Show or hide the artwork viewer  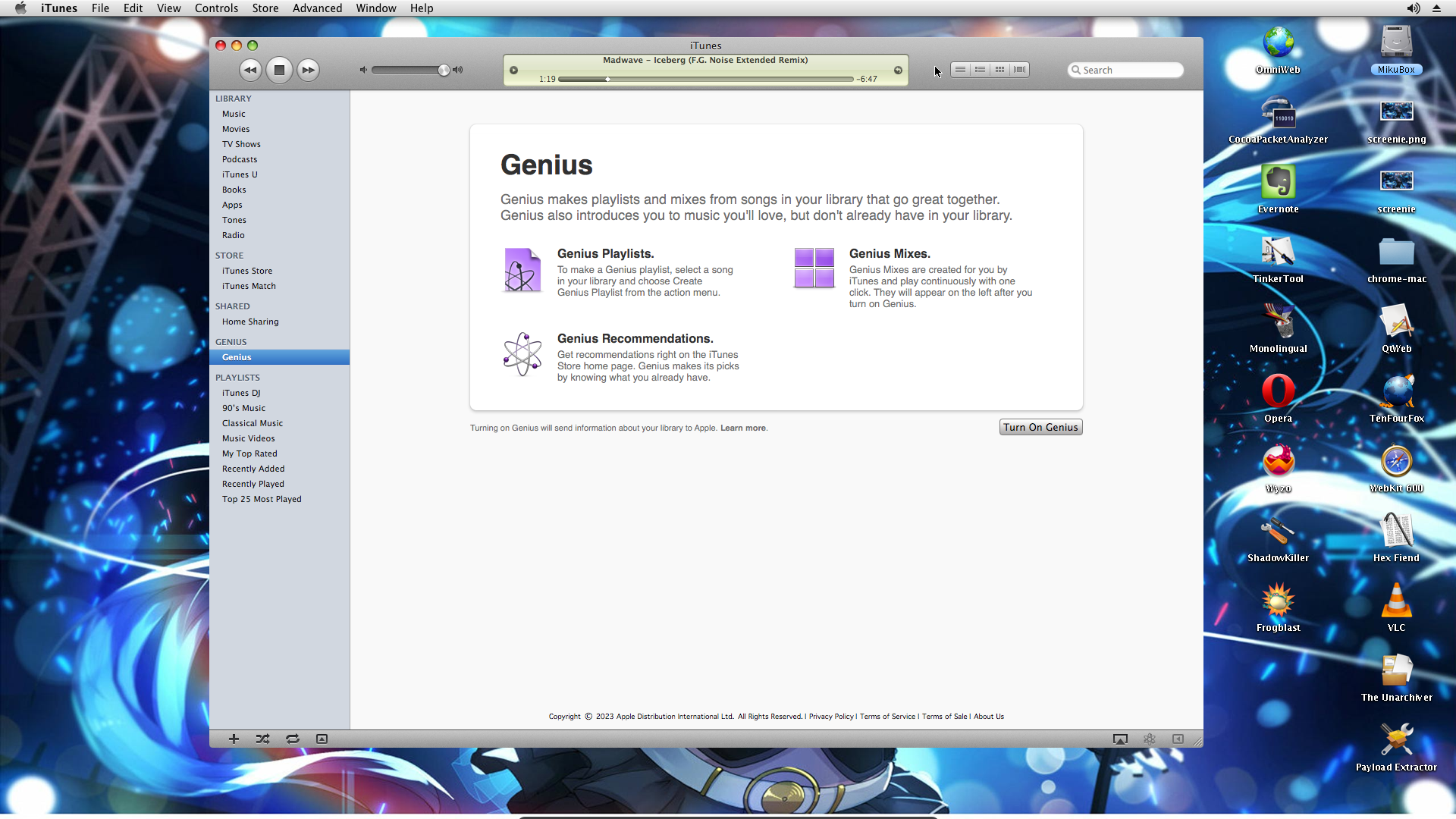click(322, 739)
